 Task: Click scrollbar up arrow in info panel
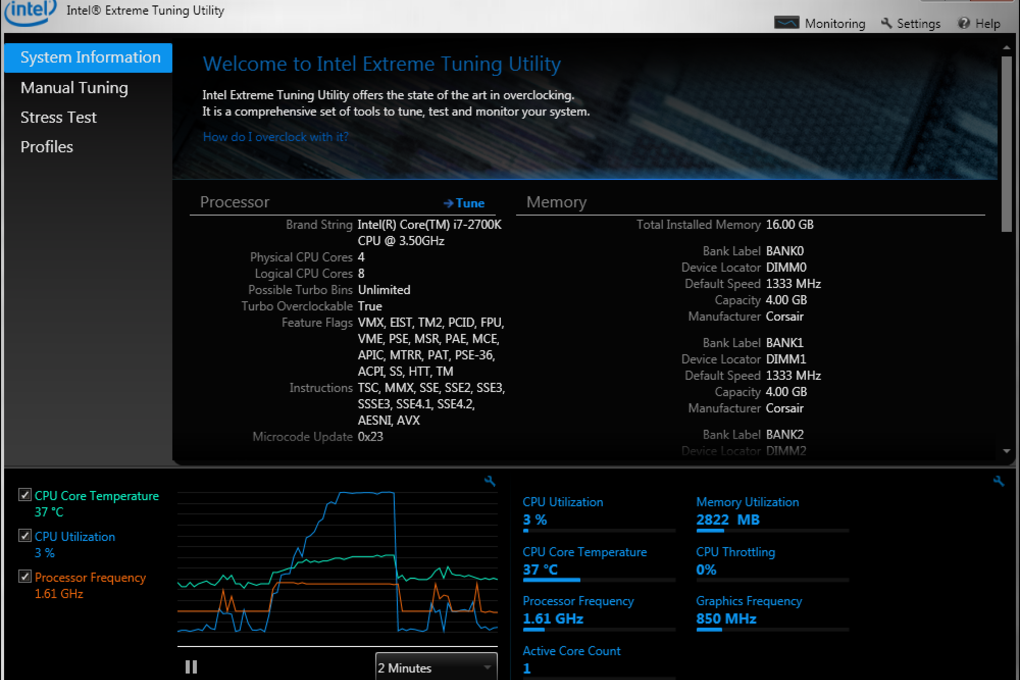(x=1006, y=48)
